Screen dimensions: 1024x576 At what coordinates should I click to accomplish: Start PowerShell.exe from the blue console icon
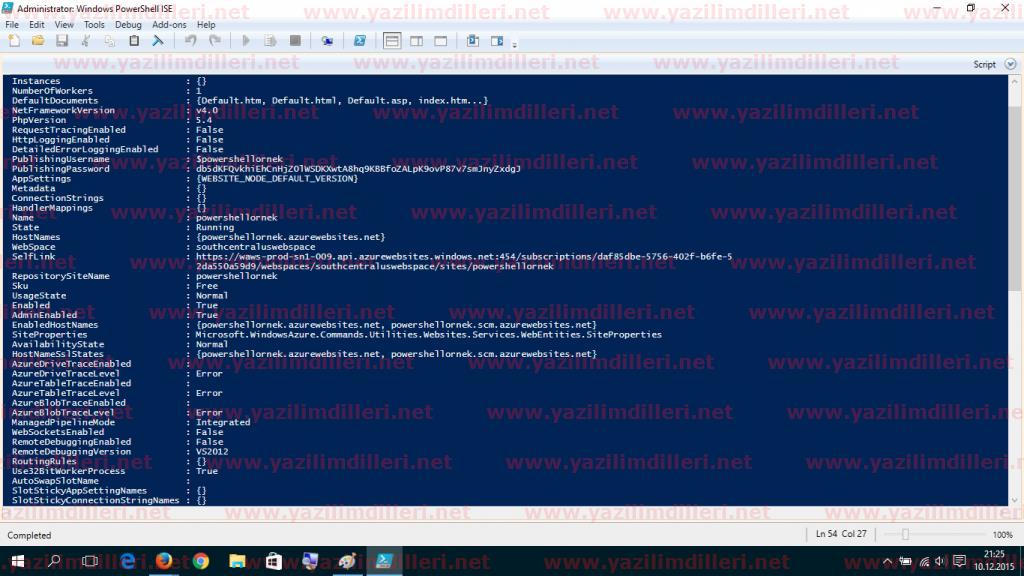pos(359,41)
